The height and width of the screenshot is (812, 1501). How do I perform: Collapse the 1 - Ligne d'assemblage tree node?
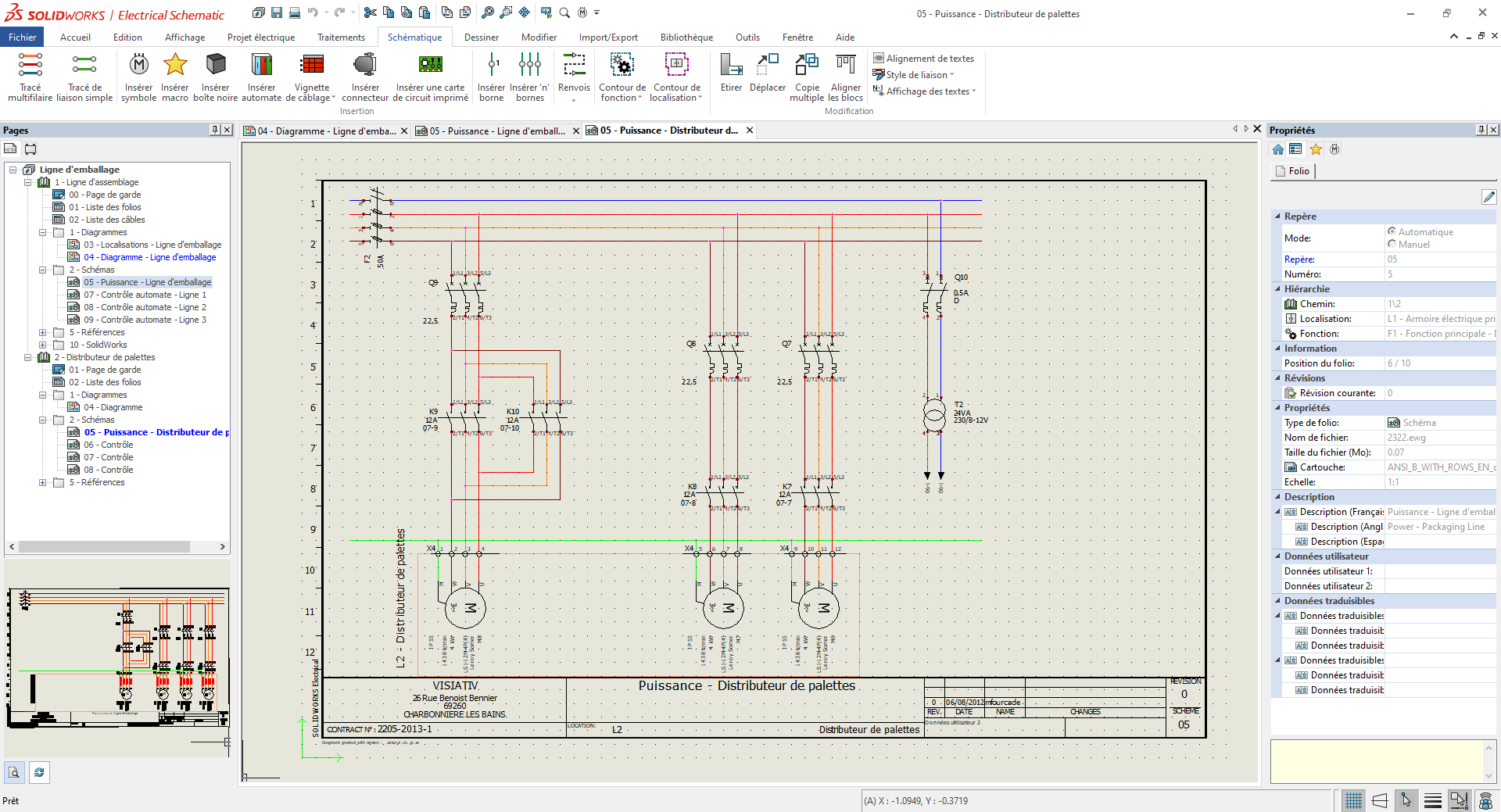[28, 182]
